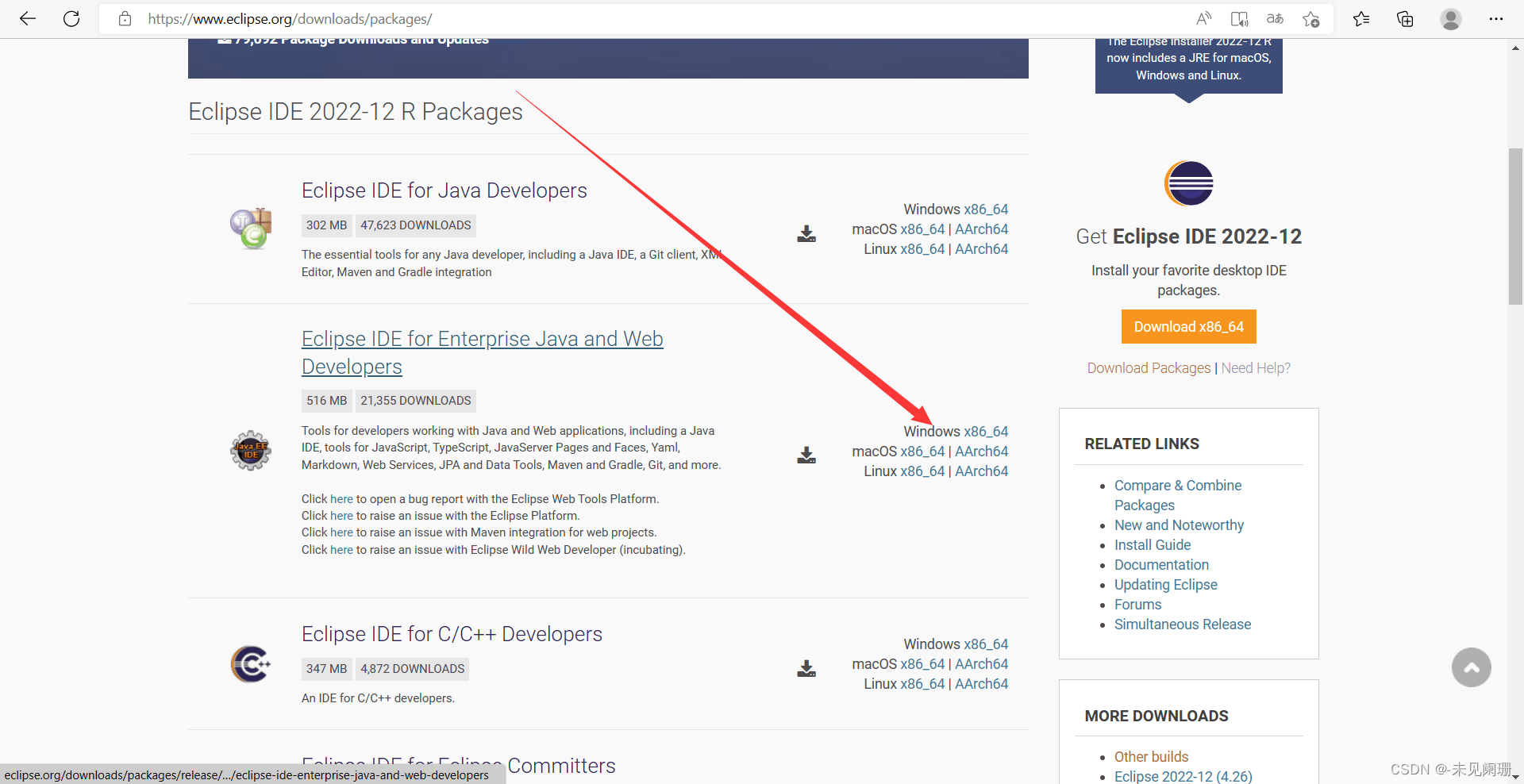Open Eclipse IDE for Java Developers title
This screenshot has width=1524, height=784.
point(444,190)
